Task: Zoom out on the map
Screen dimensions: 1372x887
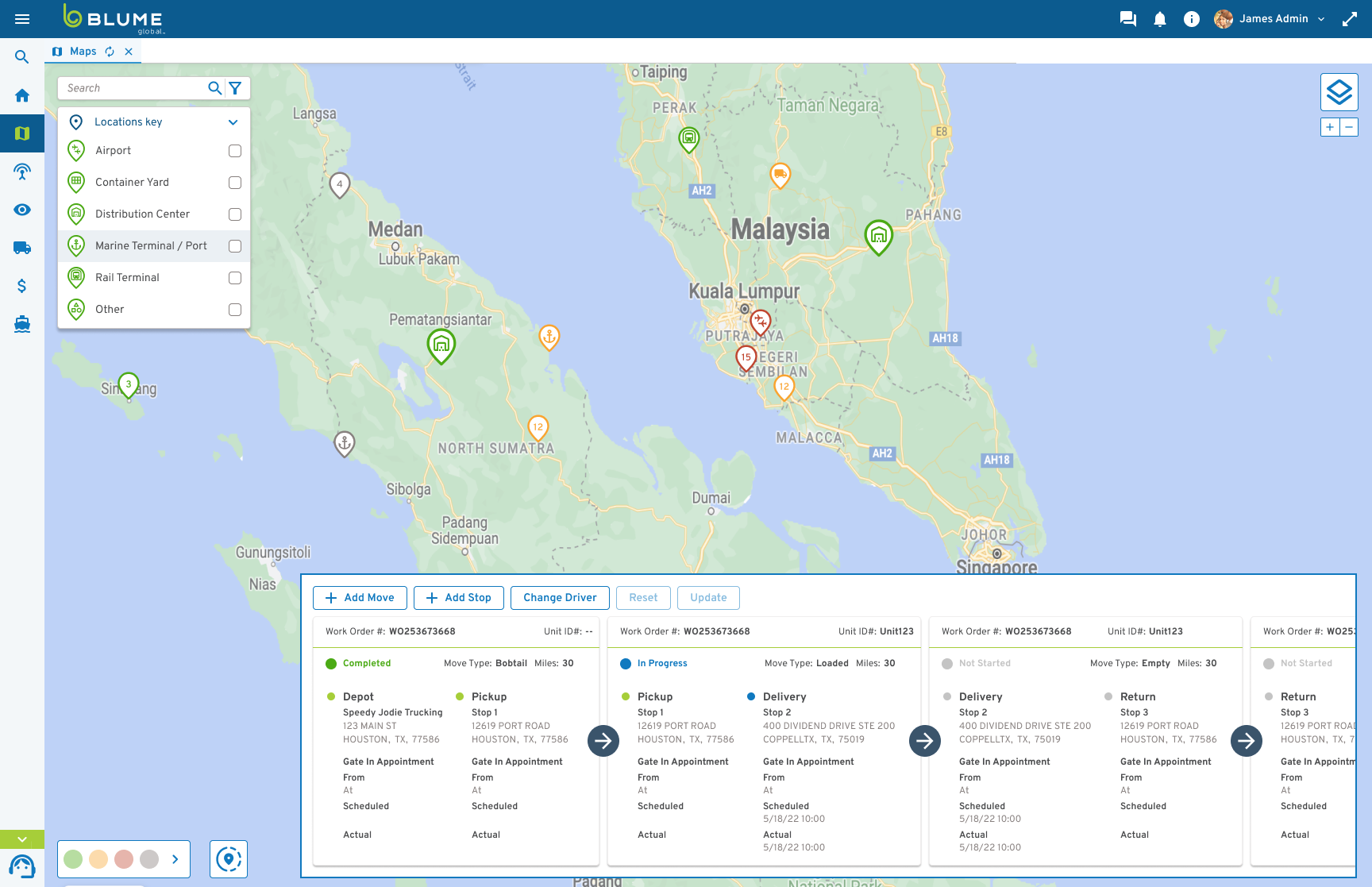Action: 1349,127
